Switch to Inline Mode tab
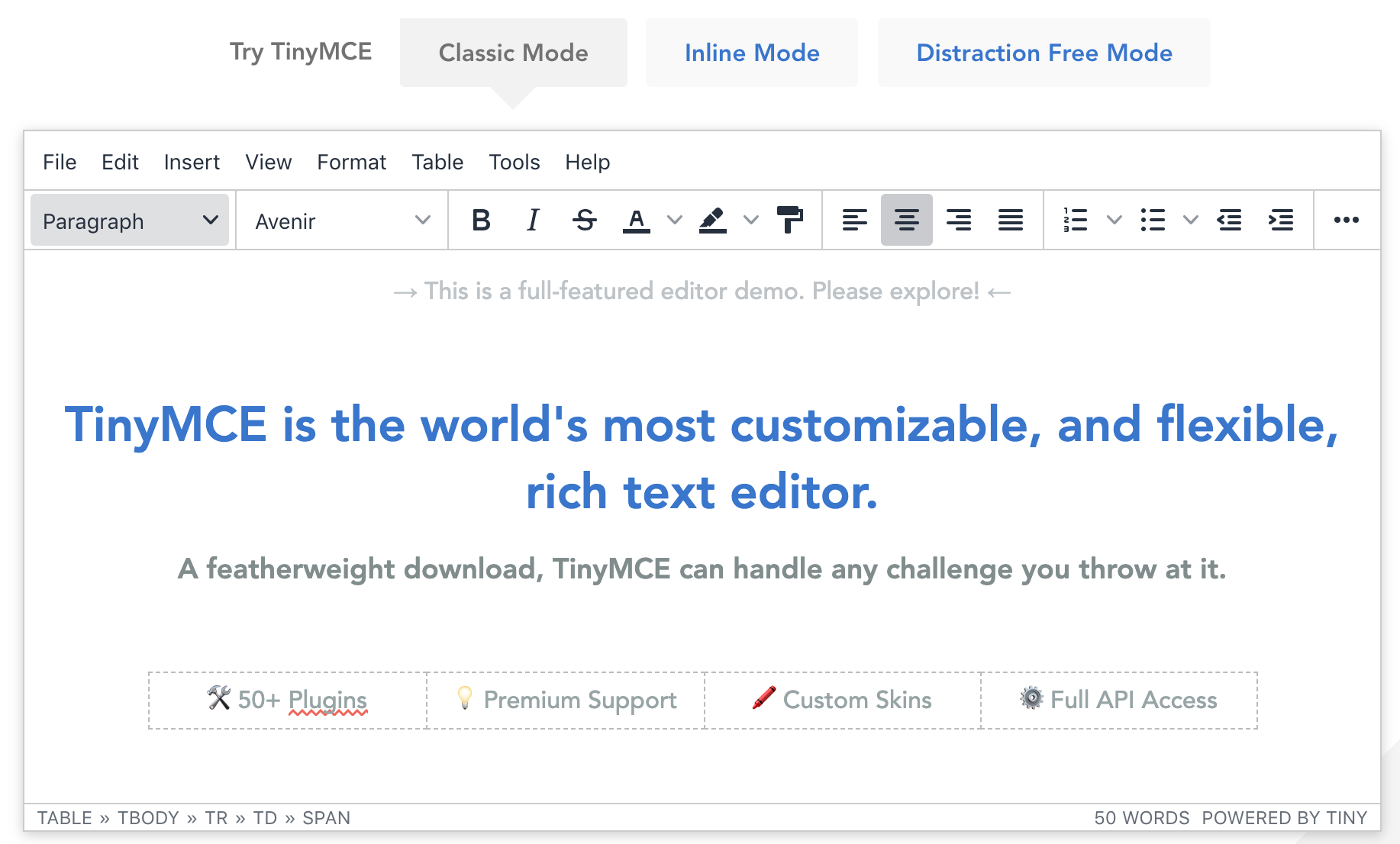1400x844 pixels. click(x=752, y=53)
